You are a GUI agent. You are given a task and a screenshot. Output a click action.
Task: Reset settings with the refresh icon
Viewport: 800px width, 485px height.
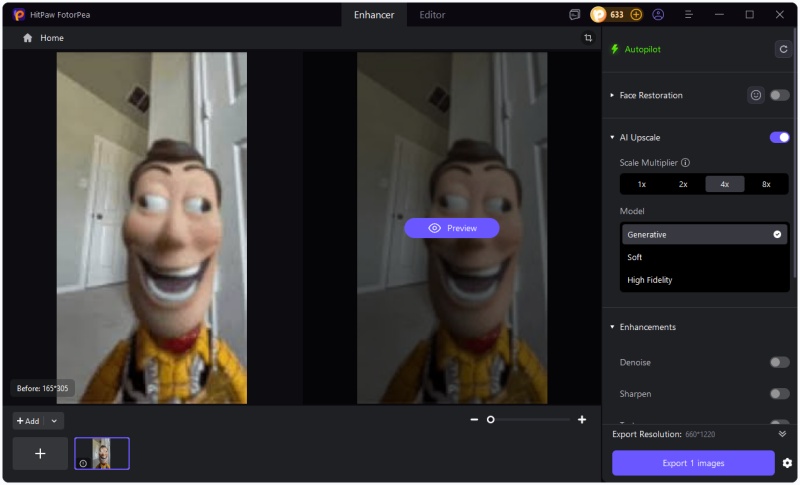point(783,49)
